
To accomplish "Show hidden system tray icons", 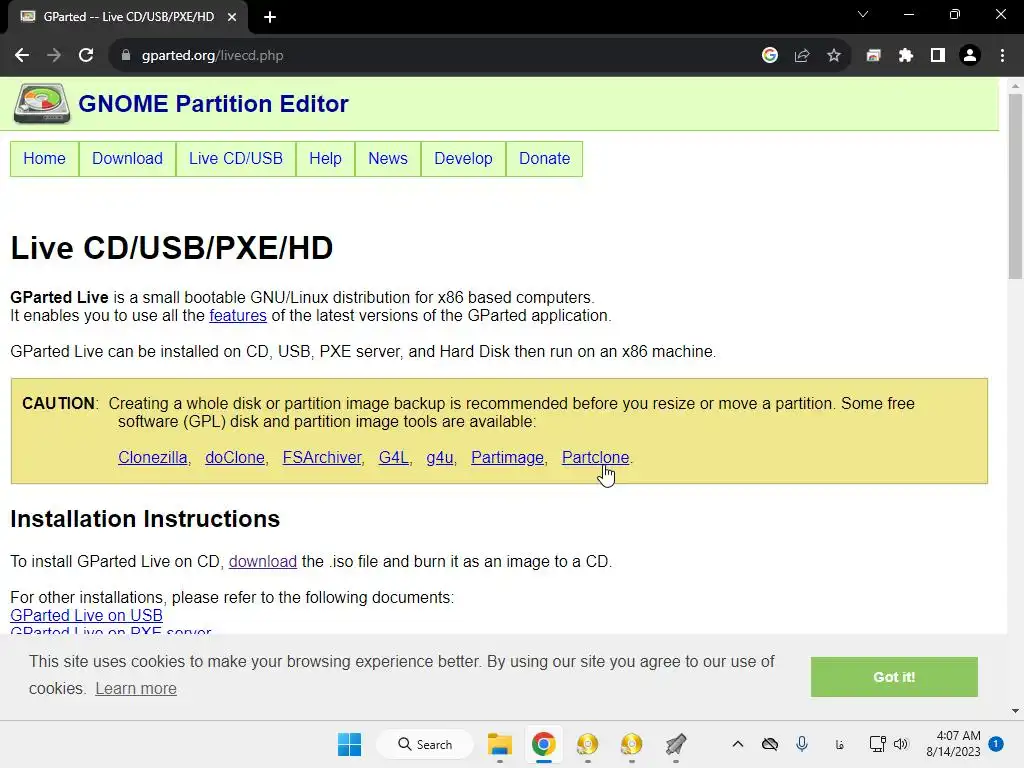I will coord(738,744).
